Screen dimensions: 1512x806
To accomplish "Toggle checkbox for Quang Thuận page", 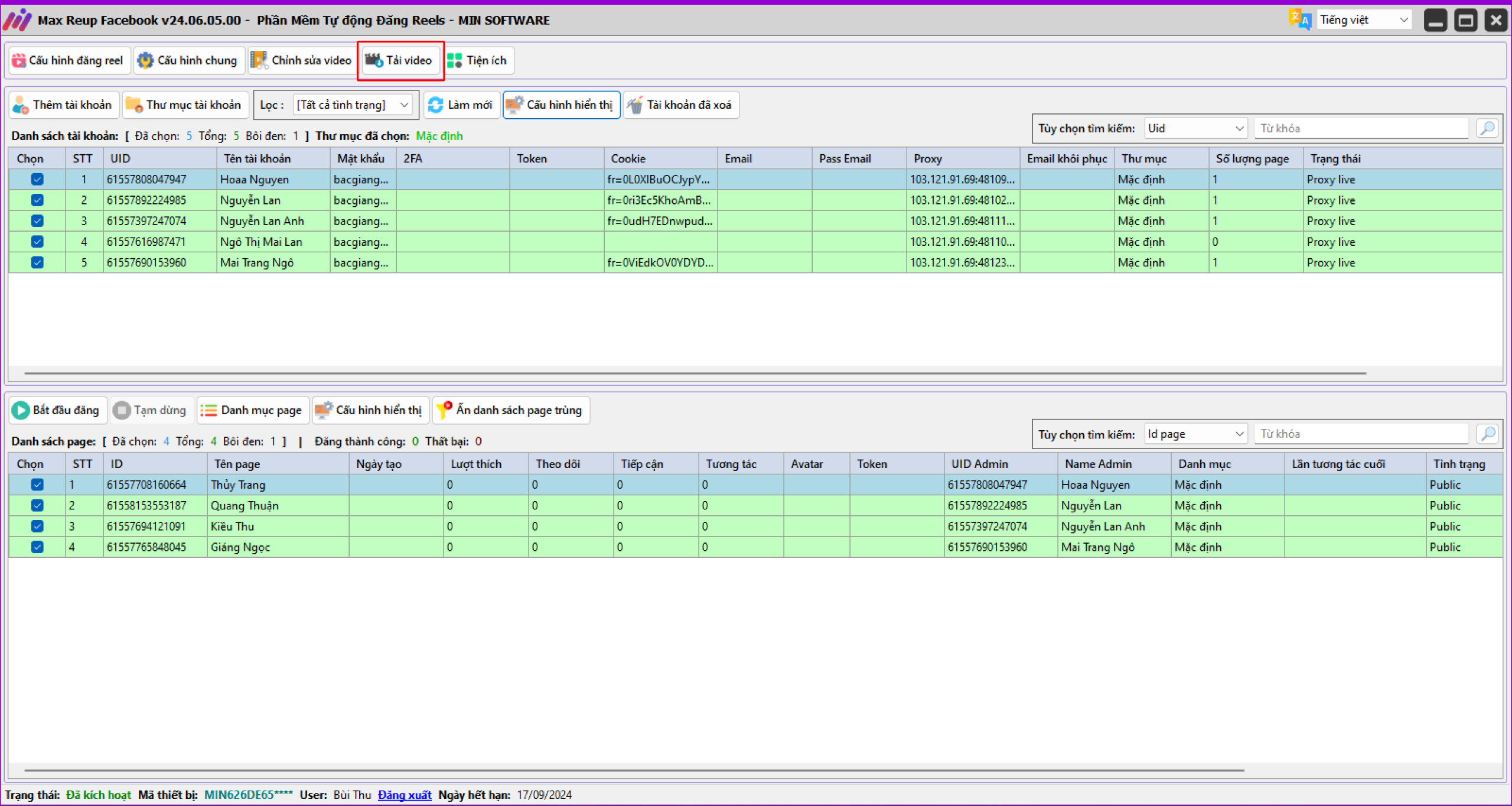I will pos(37,506).
